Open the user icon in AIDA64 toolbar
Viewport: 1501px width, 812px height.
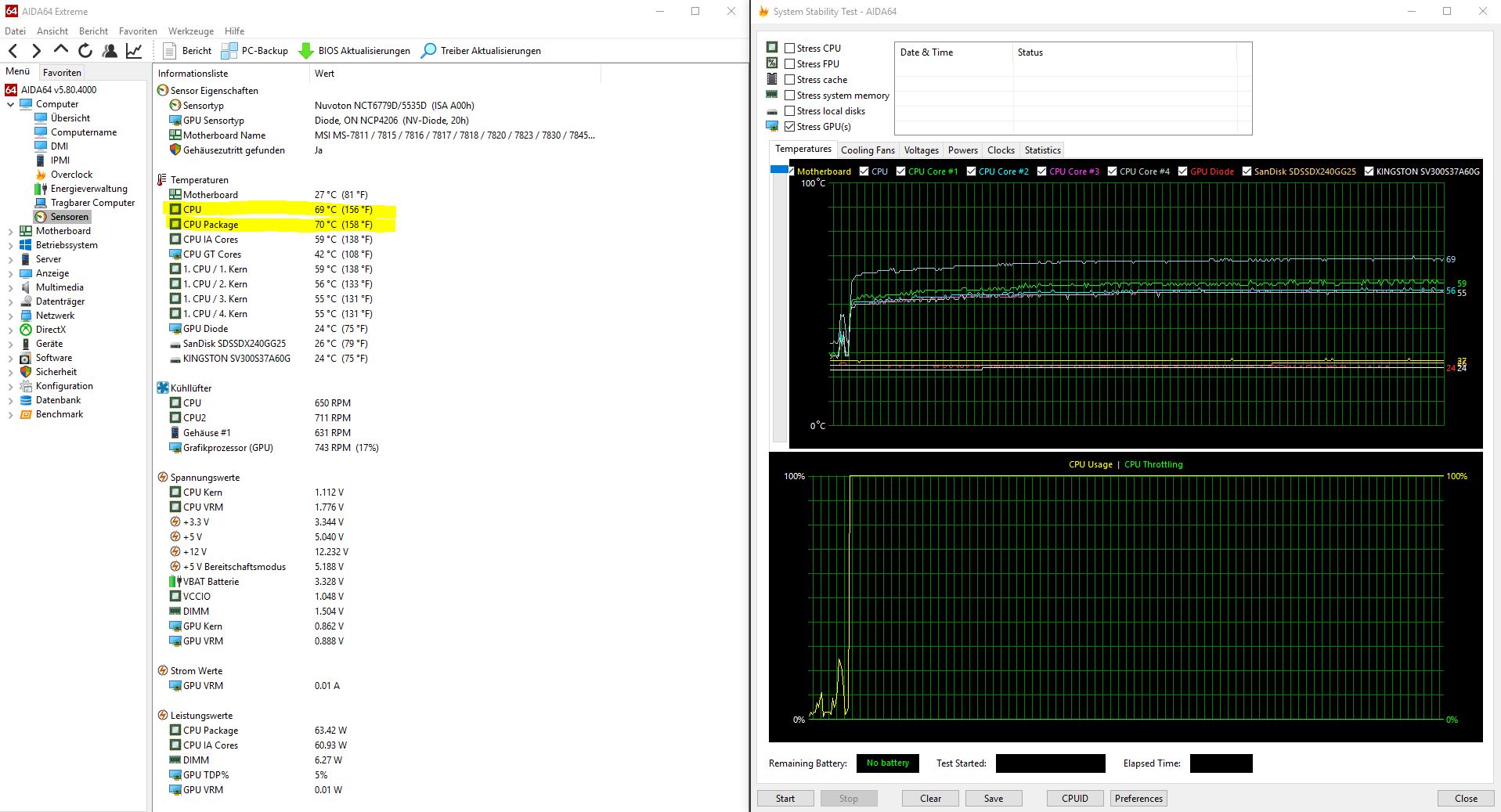pos(110,51)
